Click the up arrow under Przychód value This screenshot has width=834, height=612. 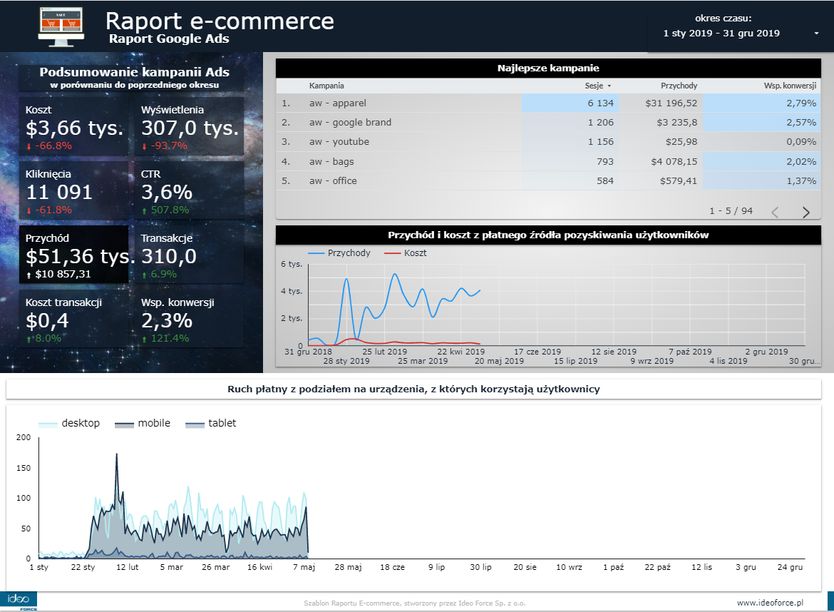[30, 274]
